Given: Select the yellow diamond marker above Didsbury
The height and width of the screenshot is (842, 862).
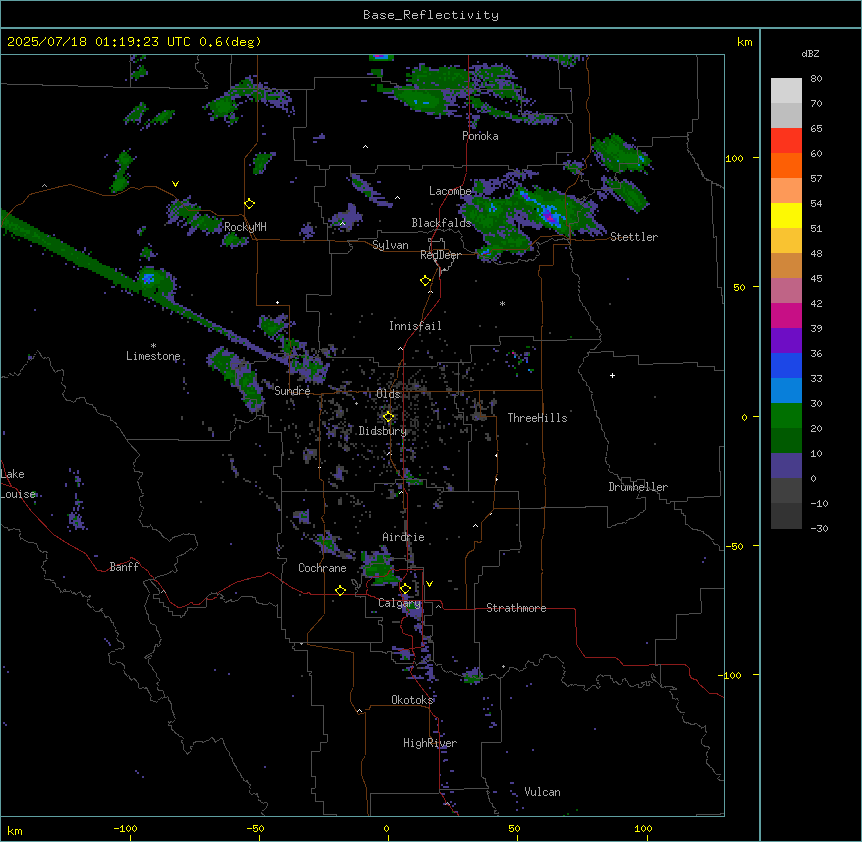Looking at the screenshot, I should coord(388,417).
